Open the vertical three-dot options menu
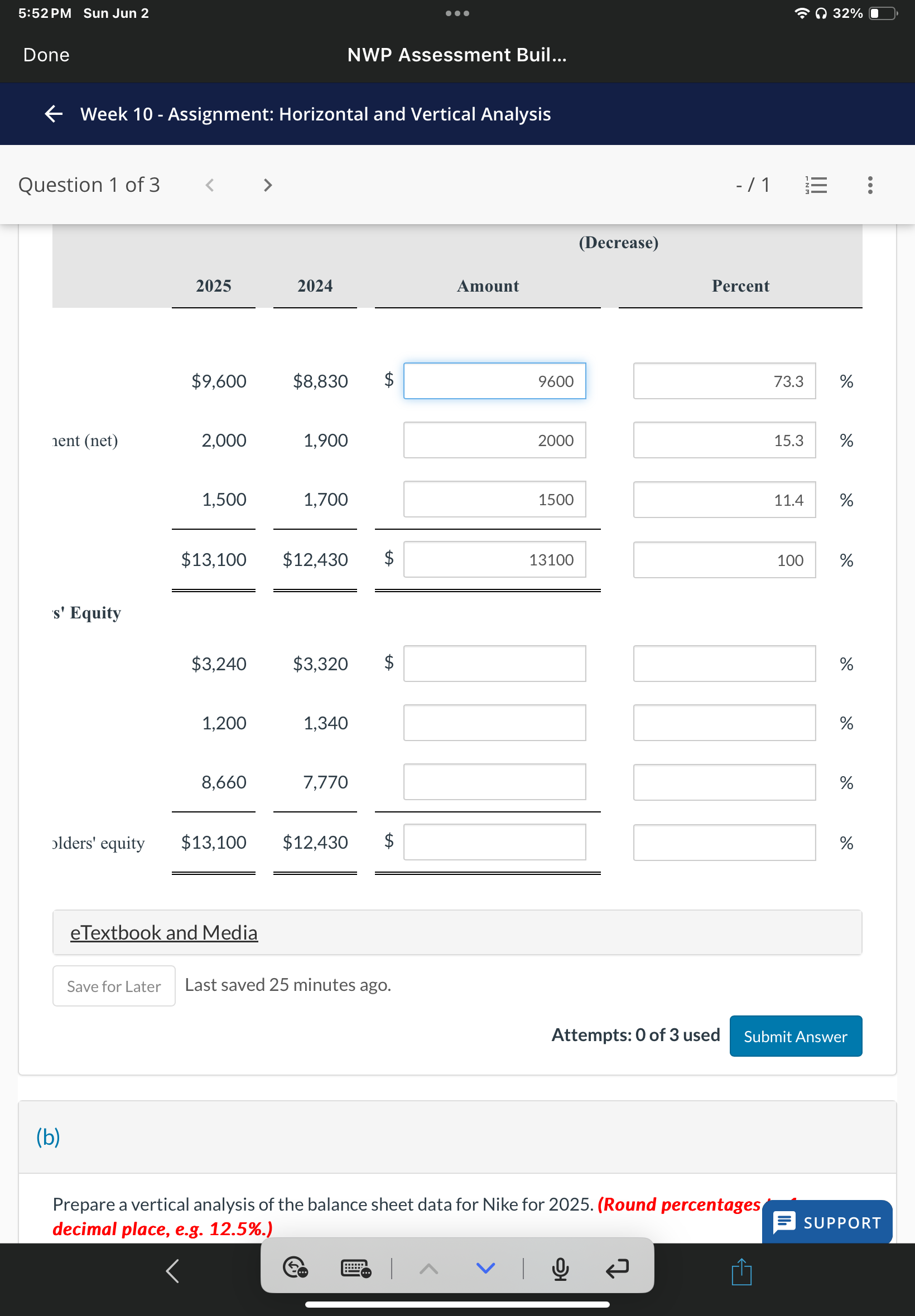915x1316 pixels. click(870, 185)
